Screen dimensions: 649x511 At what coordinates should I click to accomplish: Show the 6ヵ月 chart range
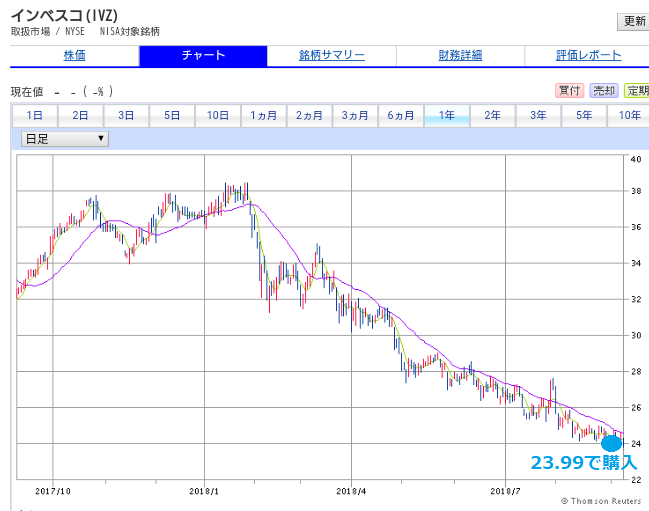(x=401, y=116)
